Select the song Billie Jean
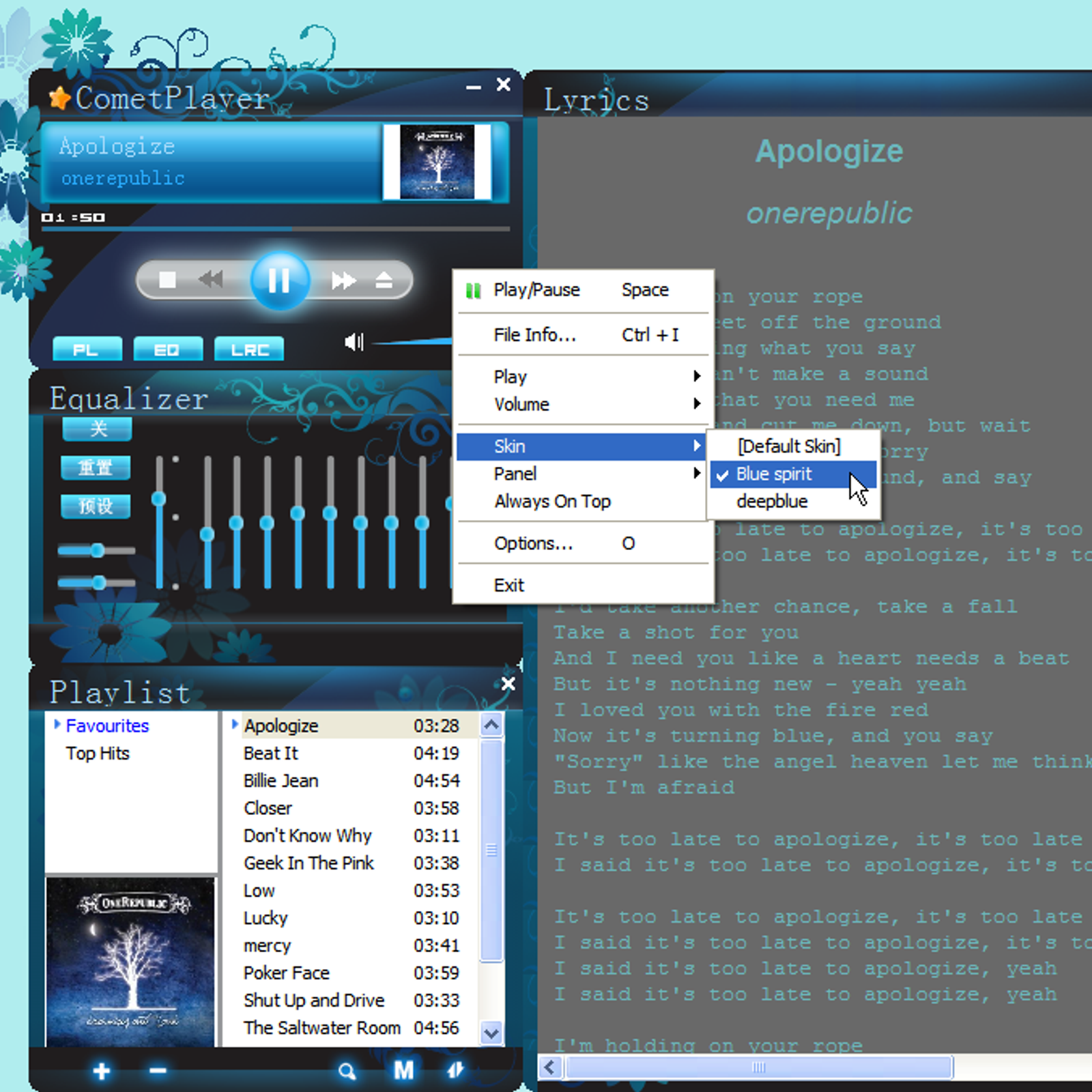The width and height of the screenshot is (1092, 1092). (351, 781)
